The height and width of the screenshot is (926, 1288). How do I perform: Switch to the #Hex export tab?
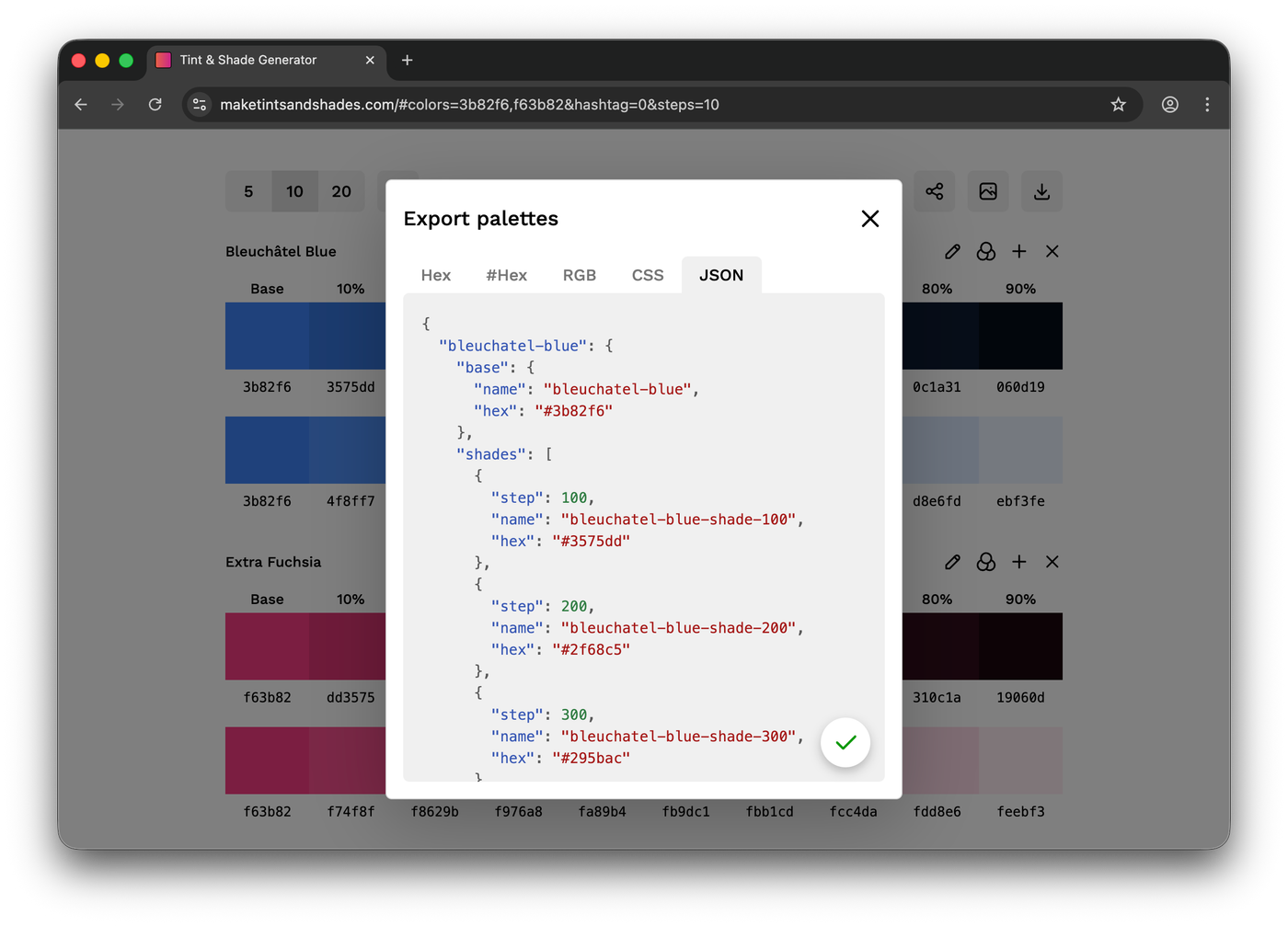coord(506,275)
